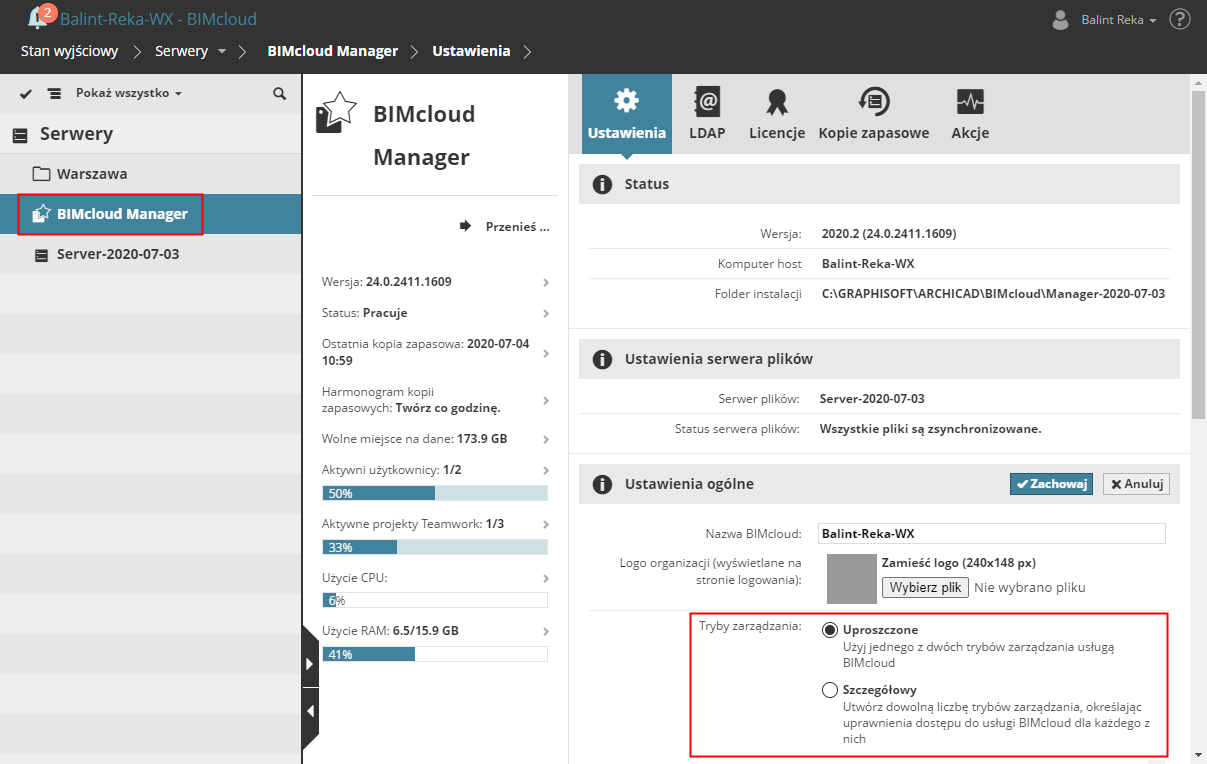Select BIMcloud Manager in the server tree
Viewport: 1207px width, 764px height.
pyautogui.click(x=150, y=214)
